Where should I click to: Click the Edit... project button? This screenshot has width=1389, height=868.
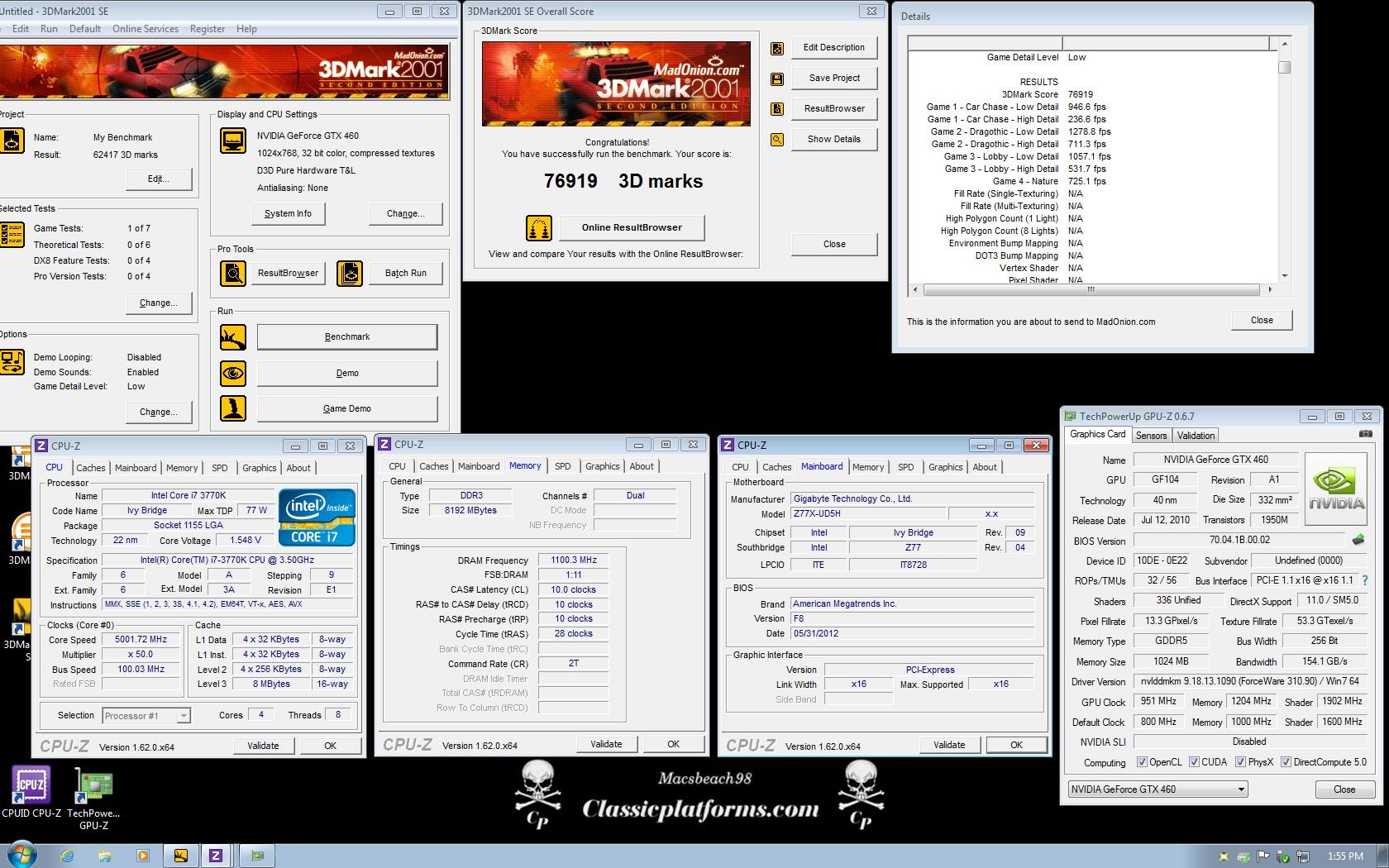coord(159,179)
